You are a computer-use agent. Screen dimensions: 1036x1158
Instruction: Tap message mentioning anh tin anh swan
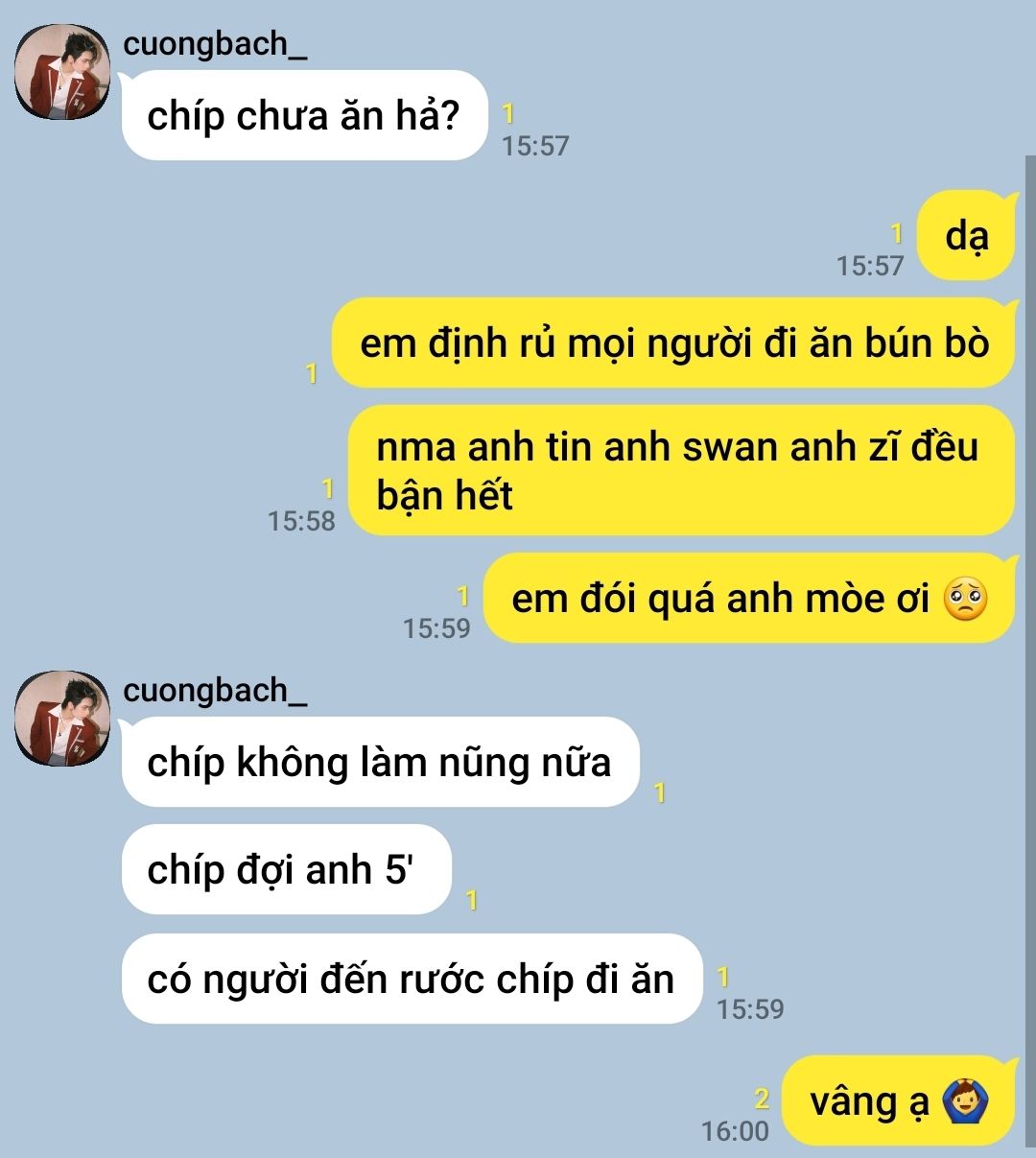[681, 470]
